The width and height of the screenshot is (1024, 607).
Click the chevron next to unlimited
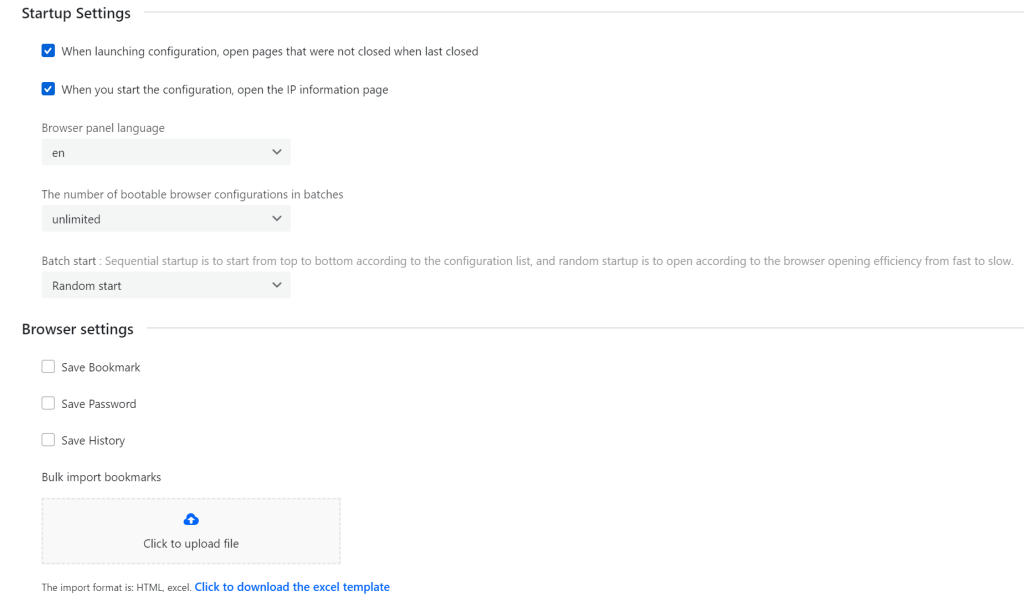pos(277,219)
